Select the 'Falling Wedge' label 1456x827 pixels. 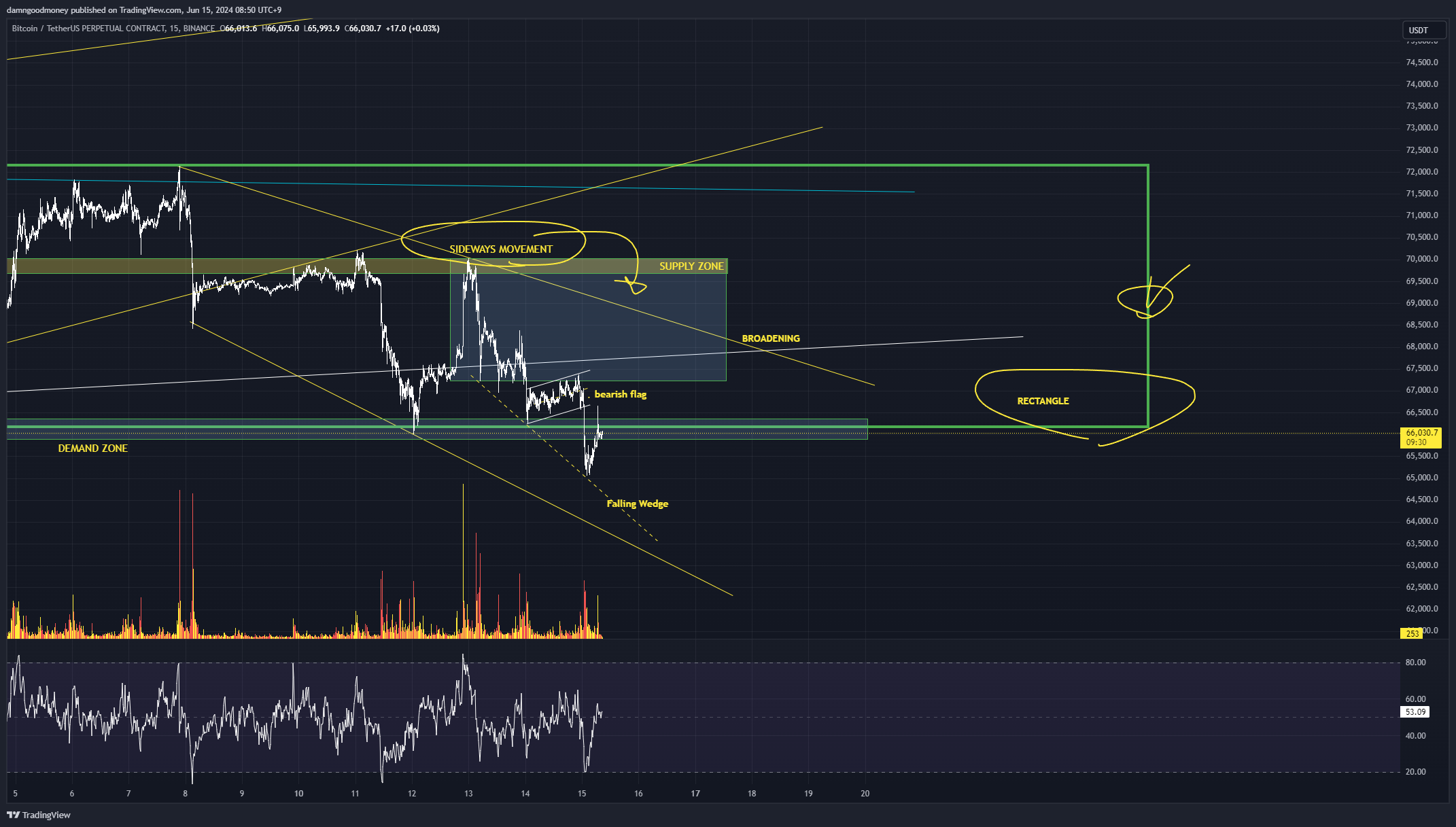pyautogui.click(x=638, y=504)
